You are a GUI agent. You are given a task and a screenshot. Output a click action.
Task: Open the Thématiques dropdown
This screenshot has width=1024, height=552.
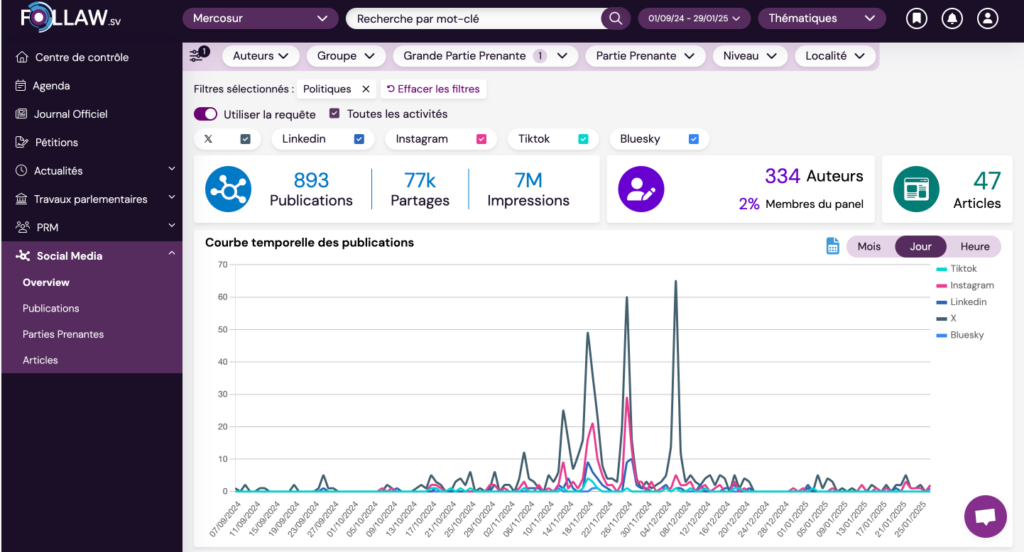click(821, 19)
